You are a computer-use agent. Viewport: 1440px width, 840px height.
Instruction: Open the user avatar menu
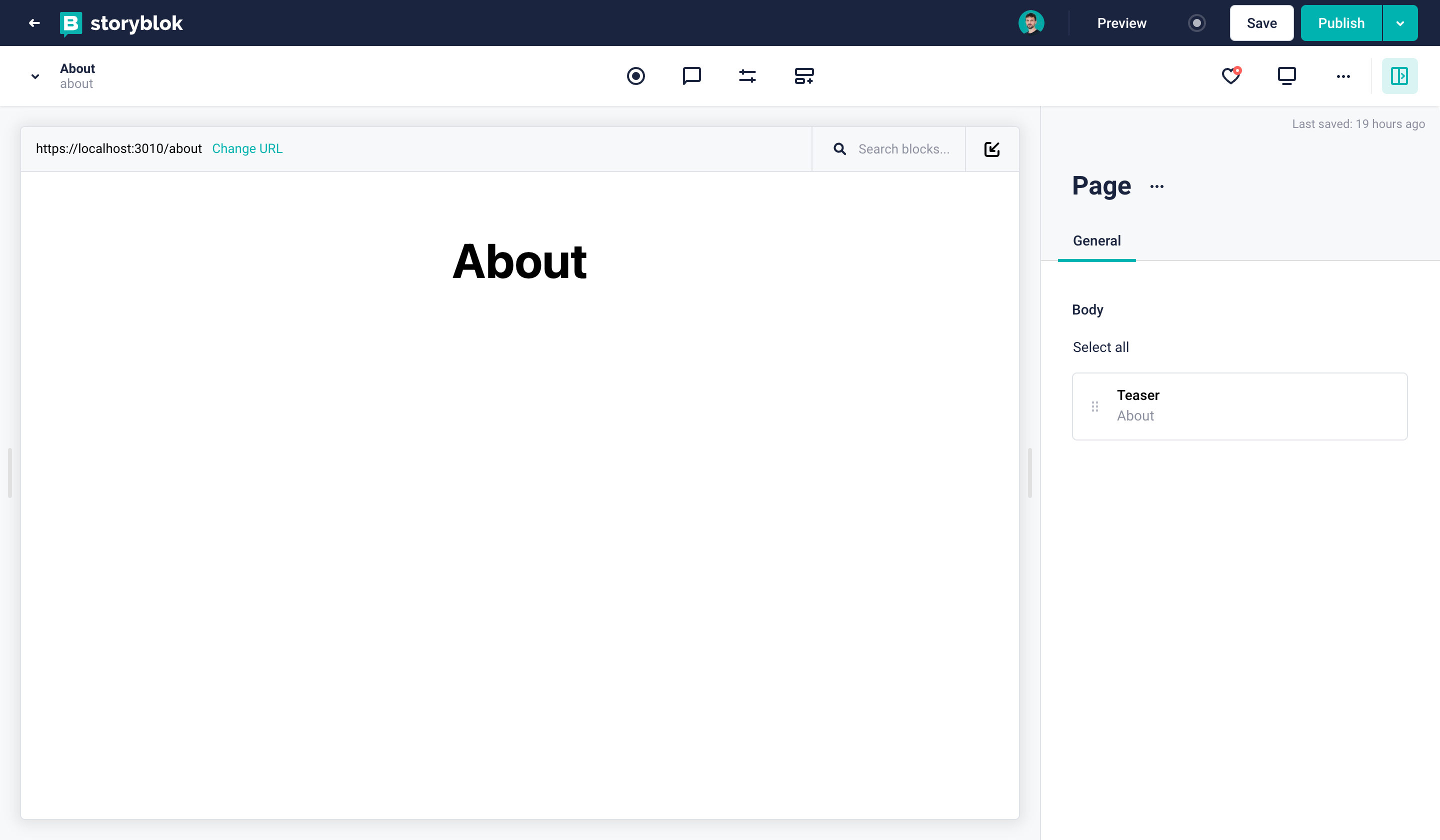(x=1031, y=23)
